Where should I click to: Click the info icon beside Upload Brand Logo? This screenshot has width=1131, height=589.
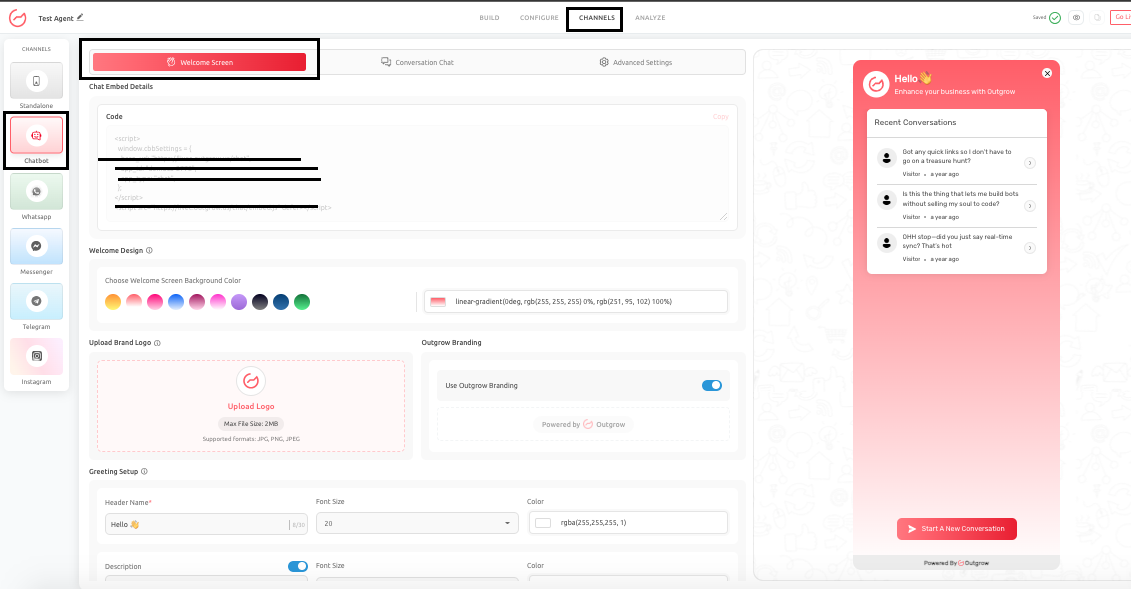pos(157,343)
